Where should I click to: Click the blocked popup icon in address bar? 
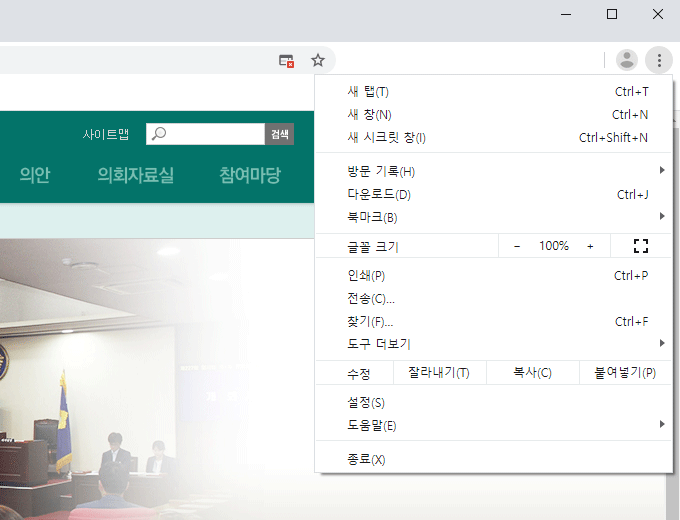pos(286,61)
